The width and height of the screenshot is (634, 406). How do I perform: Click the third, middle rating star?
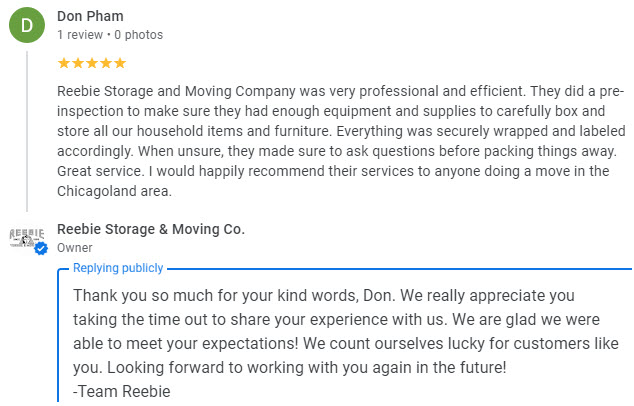pyautogui.click(x=92, y=63)
